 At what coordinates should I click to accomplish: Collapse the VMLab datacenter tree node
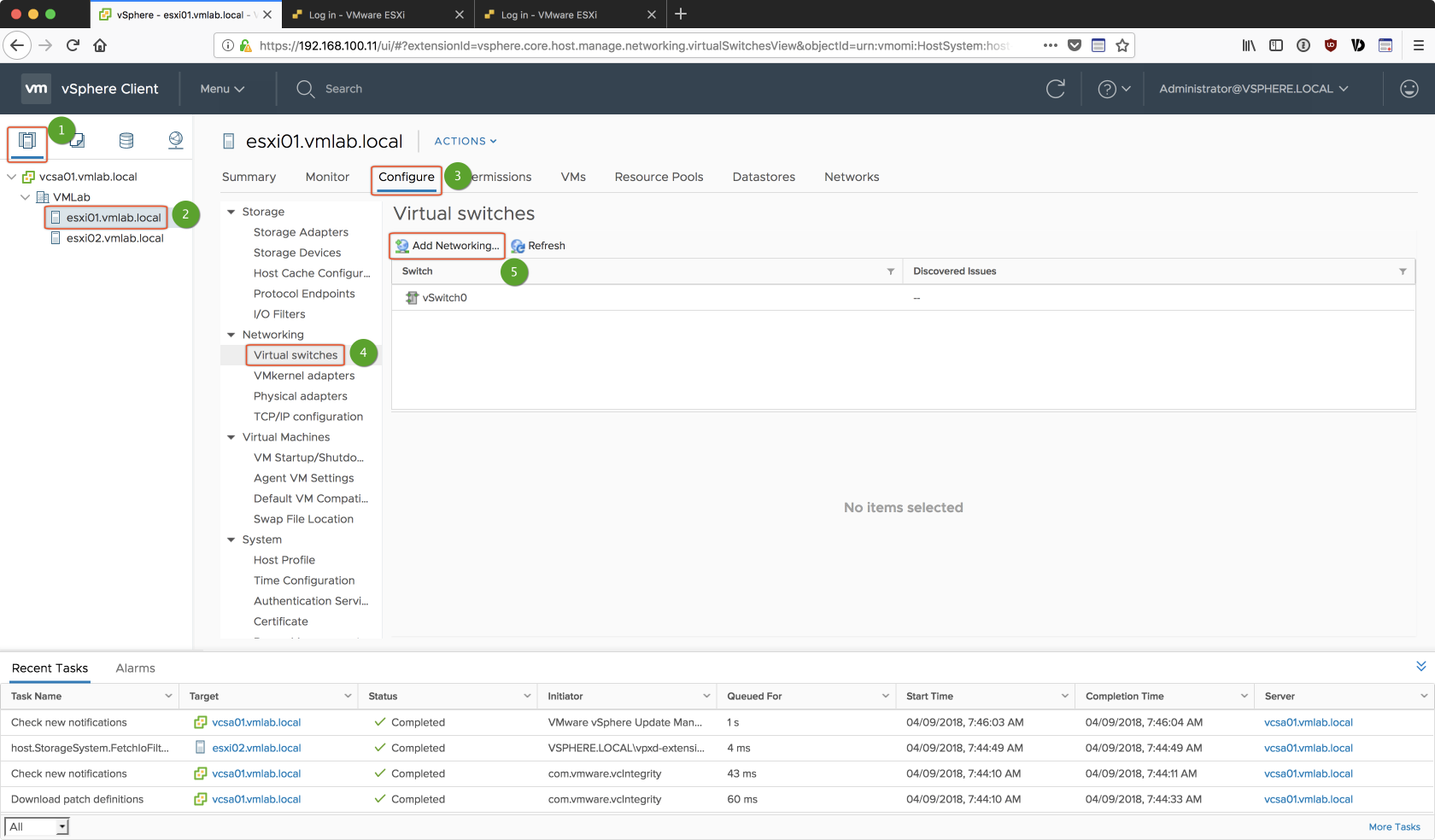click(26, 197)
